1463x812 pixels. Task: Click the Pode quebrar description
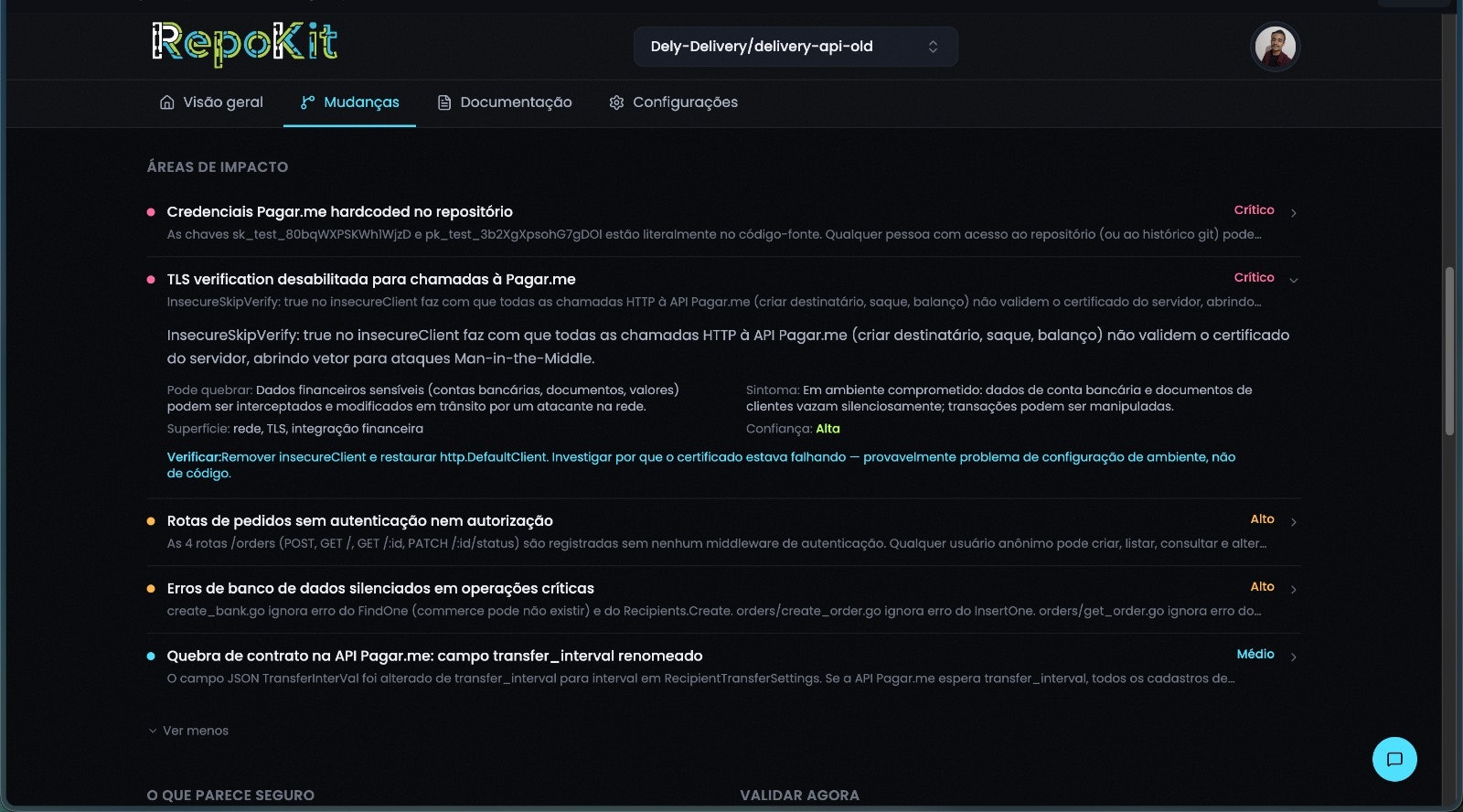click(423, 399)
